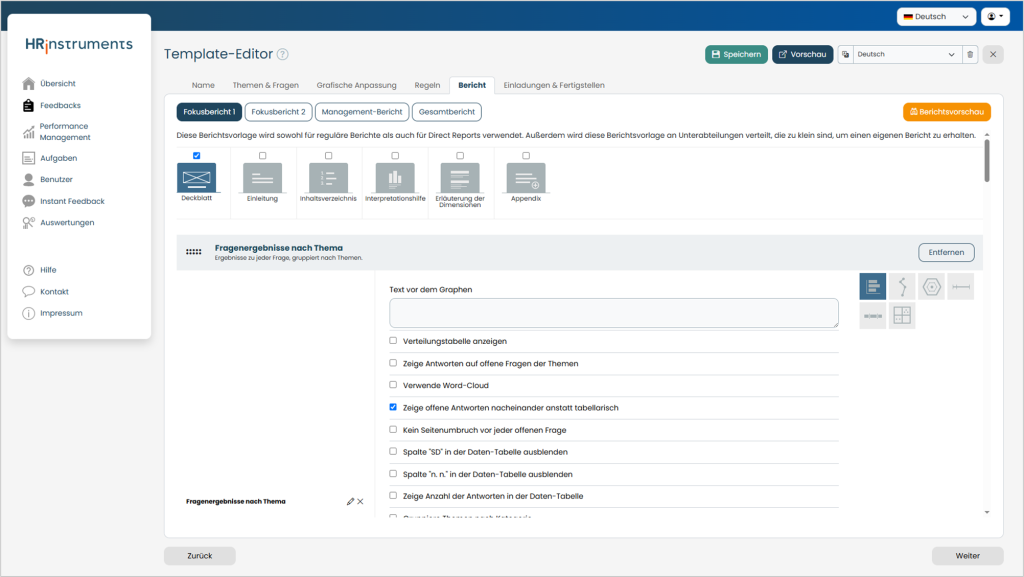
Task: Grab the drag handle of Fragenergebnisse section
Action: click(193, 252)
